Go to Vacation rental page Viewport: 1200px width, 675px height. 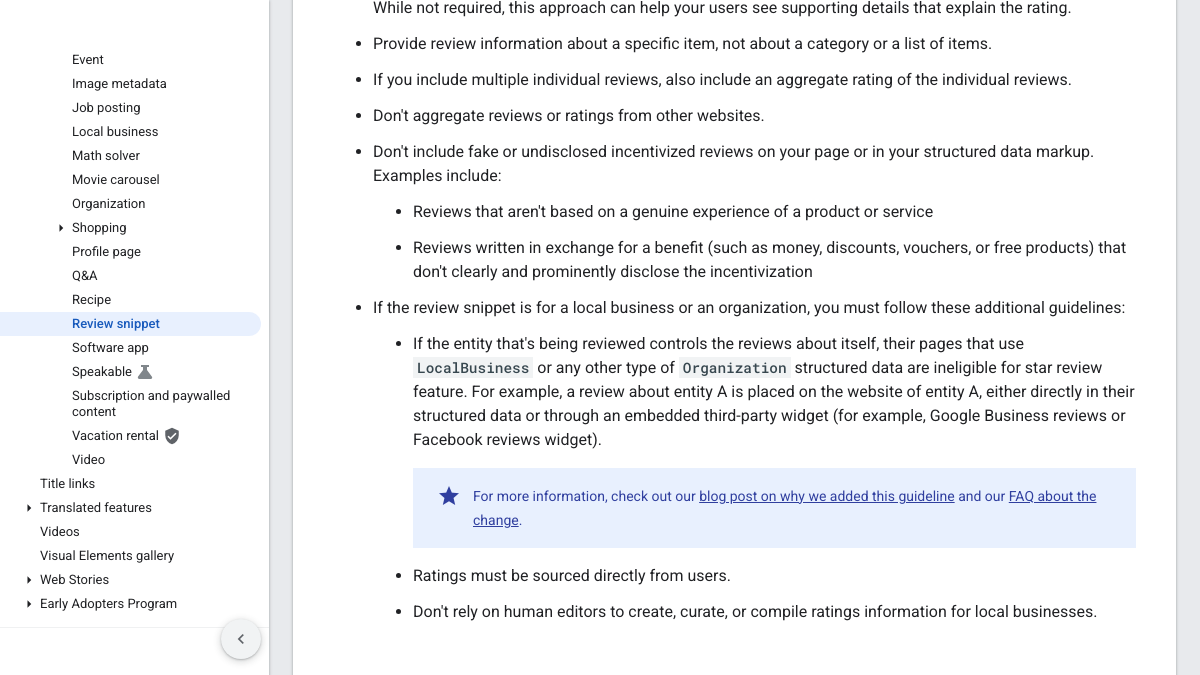coord(115,436)
